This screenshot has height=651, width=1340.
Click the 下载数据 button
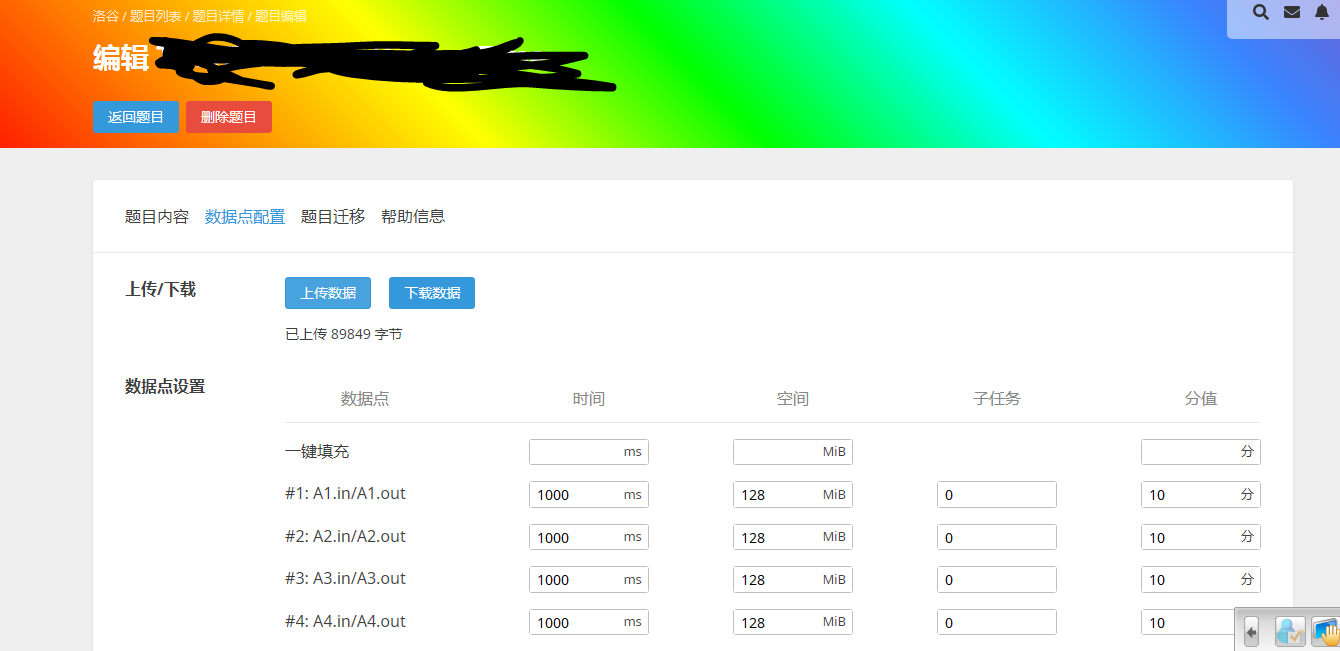(x=432, y=293)
